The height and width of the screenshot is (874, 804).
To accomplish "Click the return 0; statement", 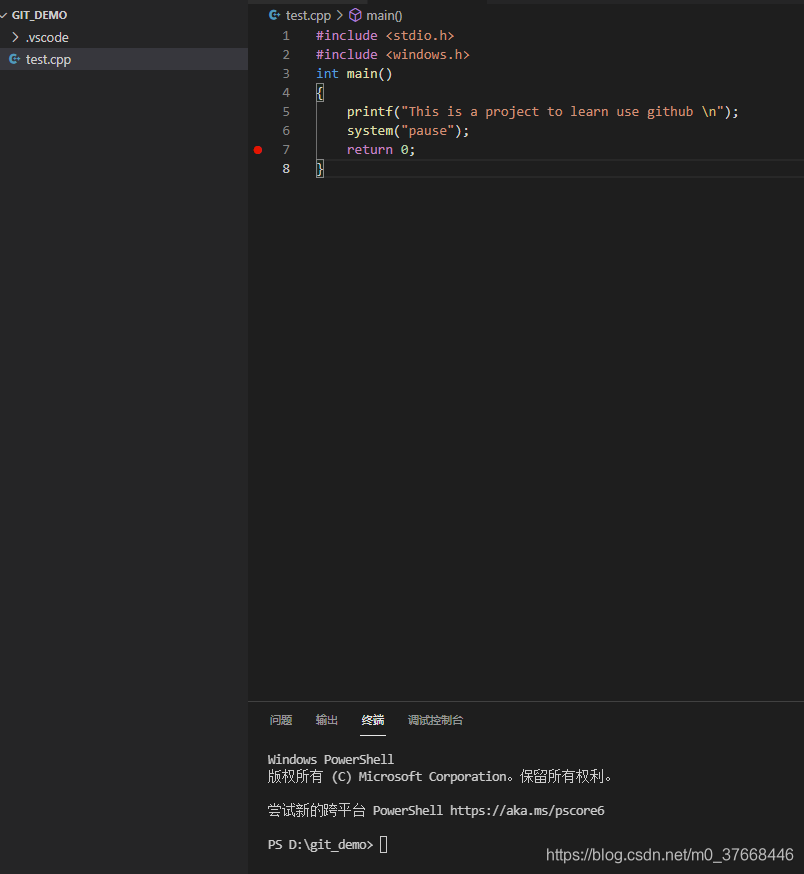I will pos(381,149).
